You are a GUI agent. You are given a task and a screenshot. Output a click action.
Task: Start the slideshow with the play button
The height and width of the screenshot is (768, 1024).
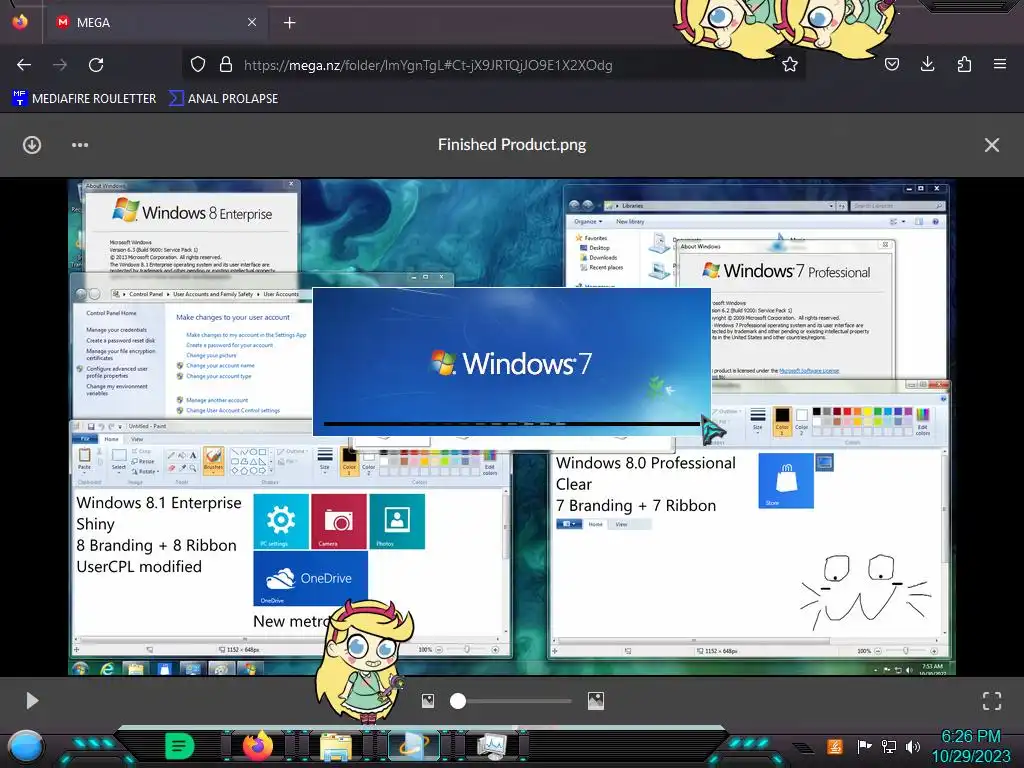point(32,701)
